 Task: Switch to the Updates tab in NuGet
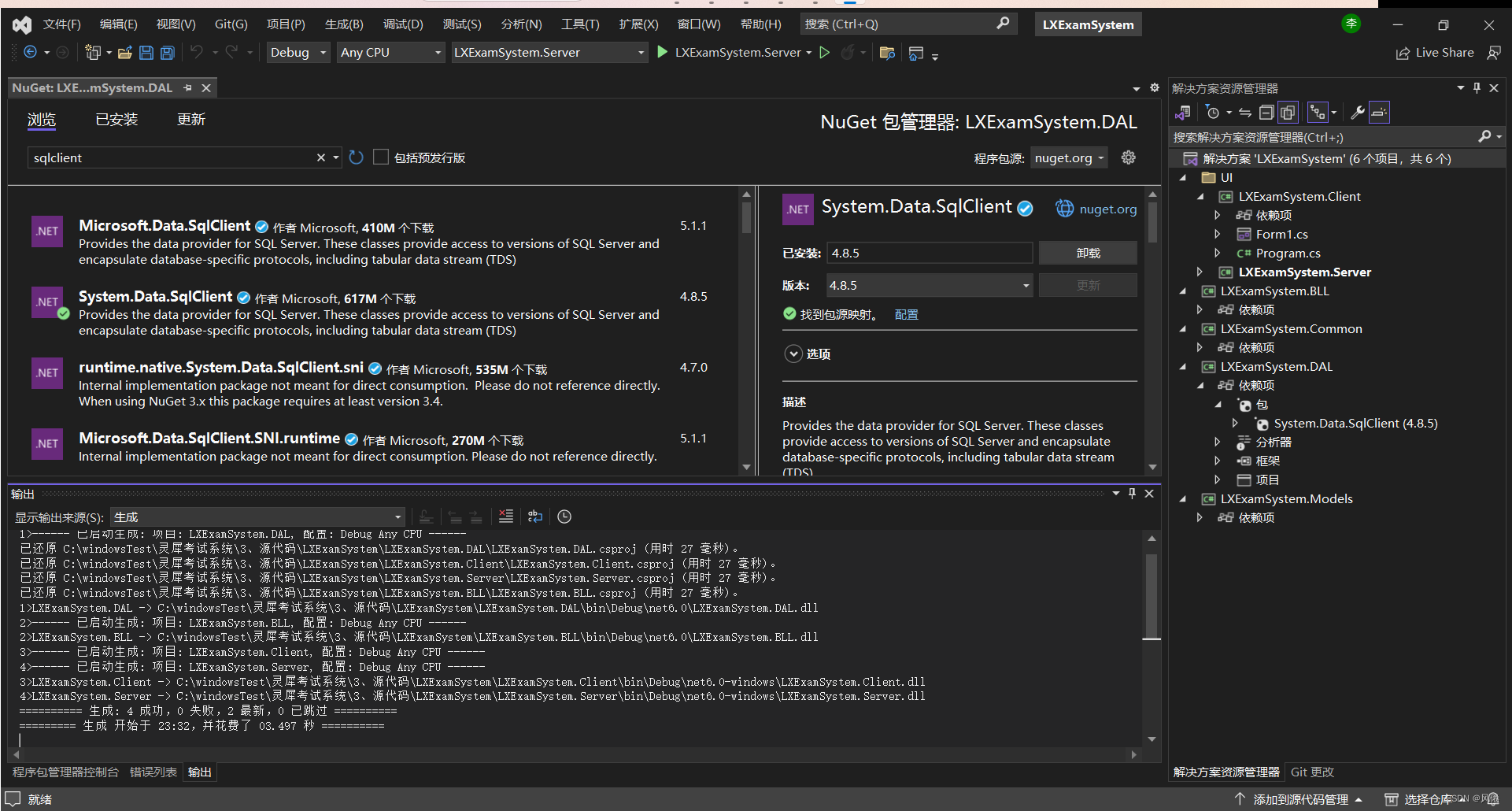click(x=191, y=120)
